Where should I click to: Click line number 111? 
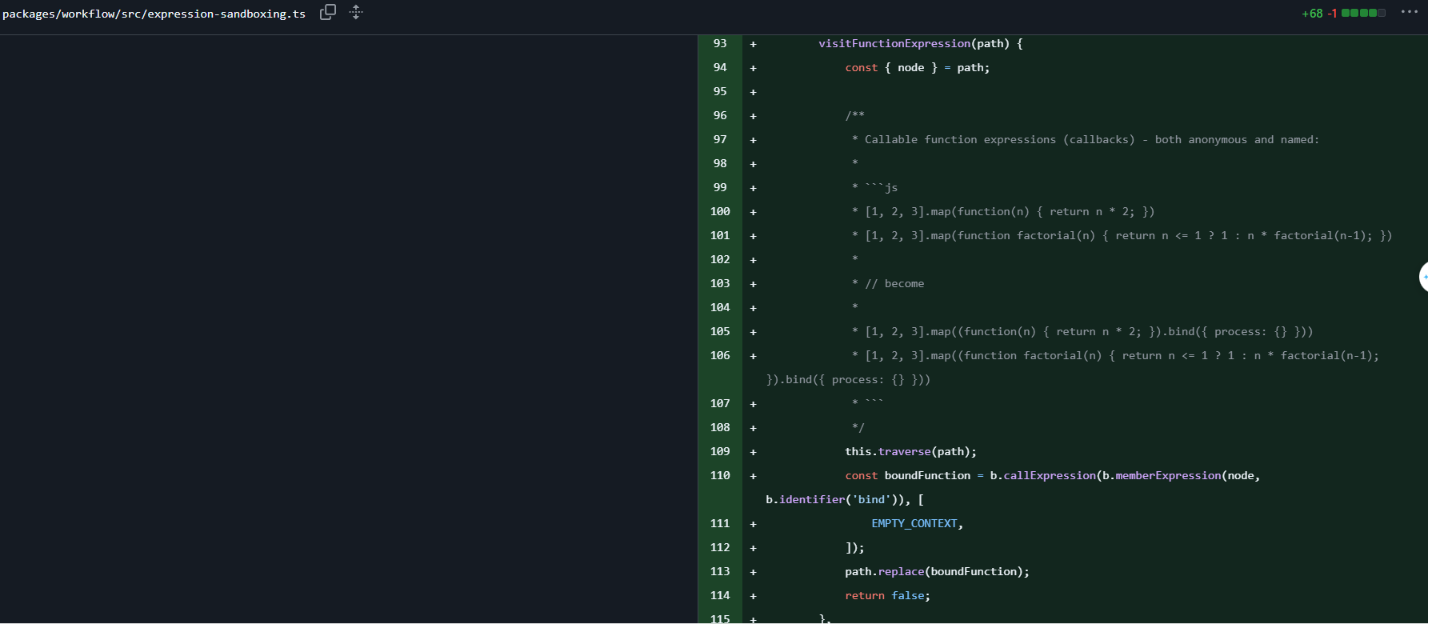point(720,524)
